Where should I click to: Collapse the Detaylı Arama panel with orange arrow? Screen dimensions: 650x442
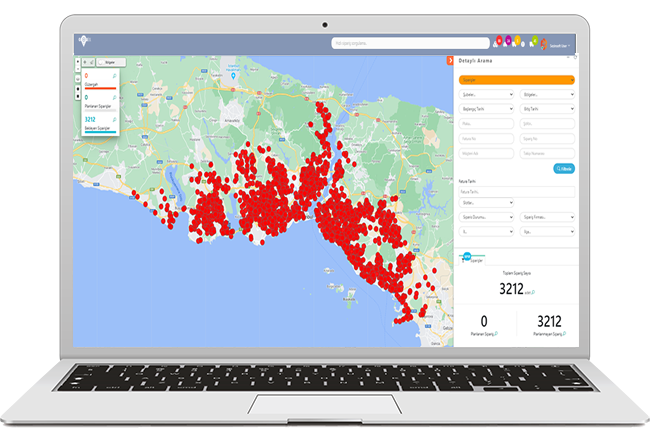[450, 60]
